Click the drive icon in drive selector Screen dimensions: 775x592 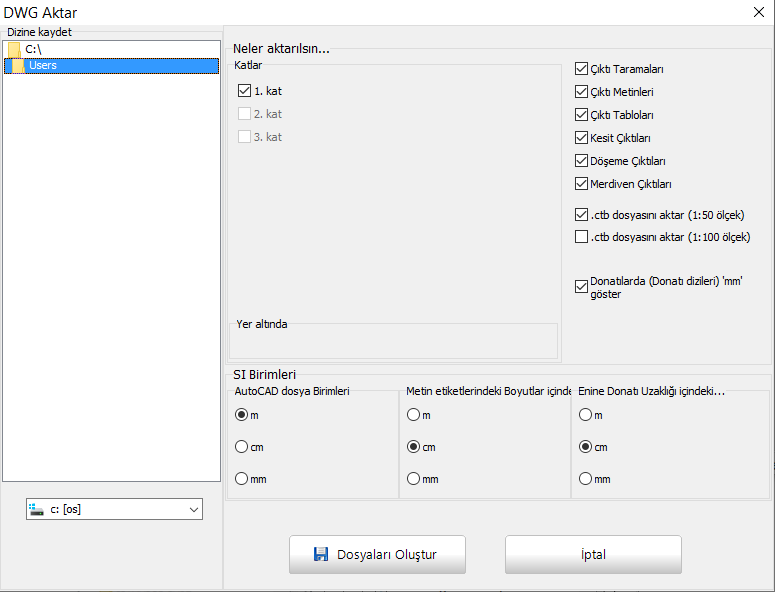tap(37, 509)
